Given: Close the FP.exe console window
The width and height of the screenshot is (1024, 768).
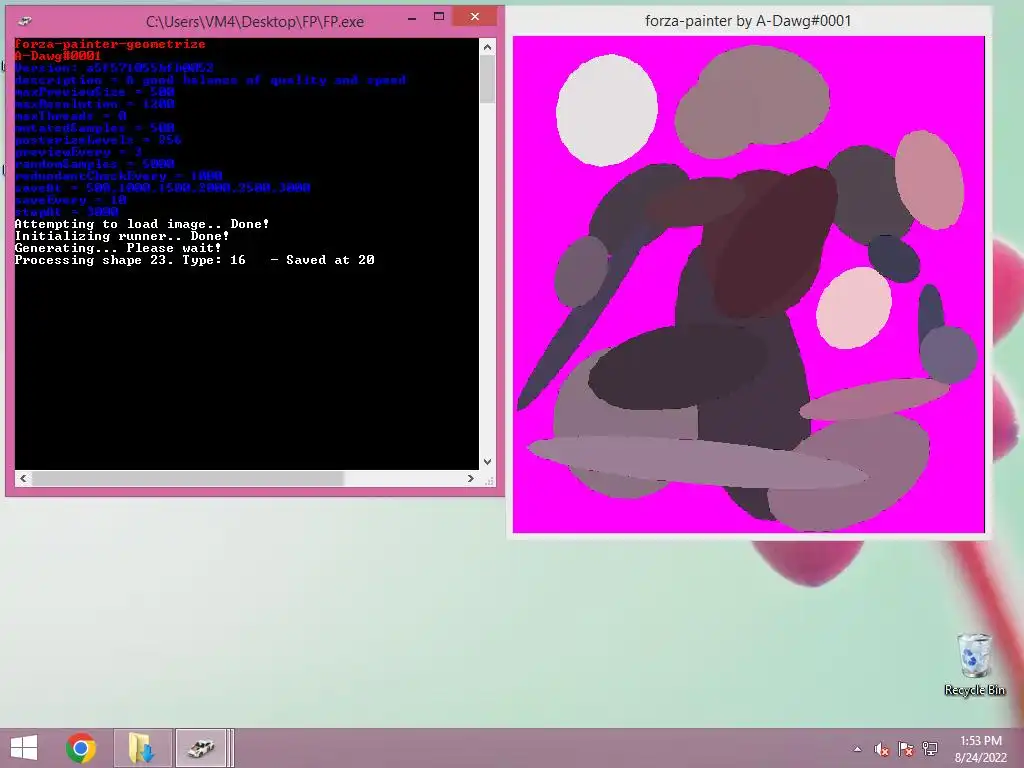Looking at the screenshot, I should point(475,17).
